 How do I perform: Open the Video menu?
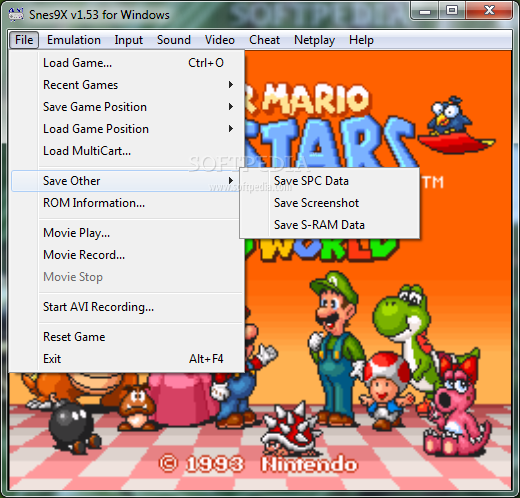click(x=220, y=40)
